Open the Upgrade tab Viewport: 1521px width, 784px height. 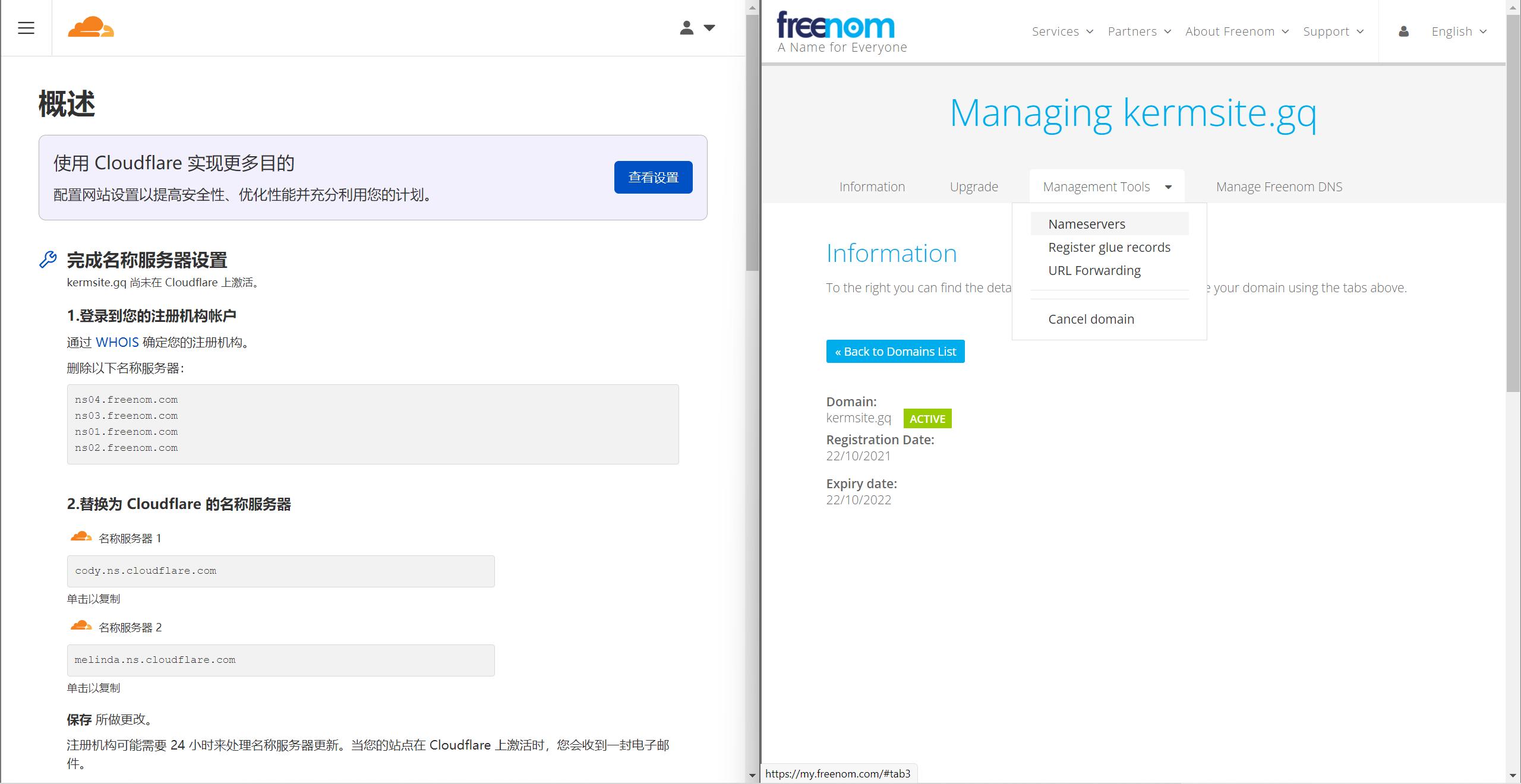coord(973,186)
